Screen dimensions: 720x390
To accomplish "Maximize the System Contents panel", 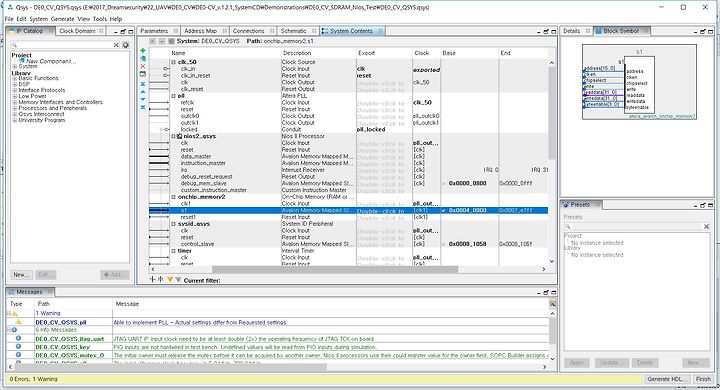I will coord(554,31).
